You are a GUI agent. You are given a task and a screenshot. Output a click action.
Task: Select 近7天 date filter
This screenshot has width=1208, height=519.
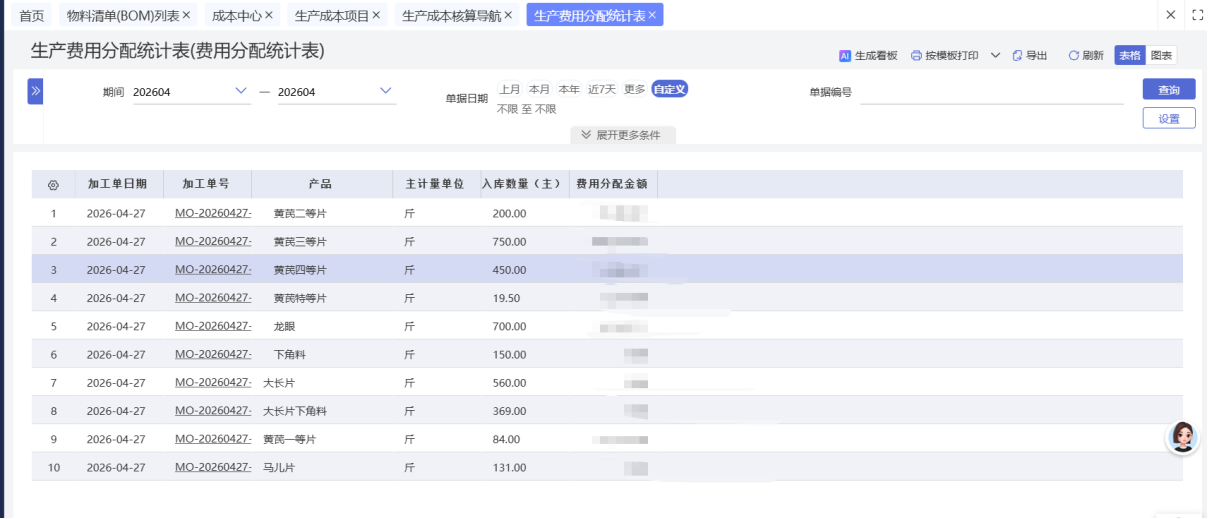pos(602,89)
